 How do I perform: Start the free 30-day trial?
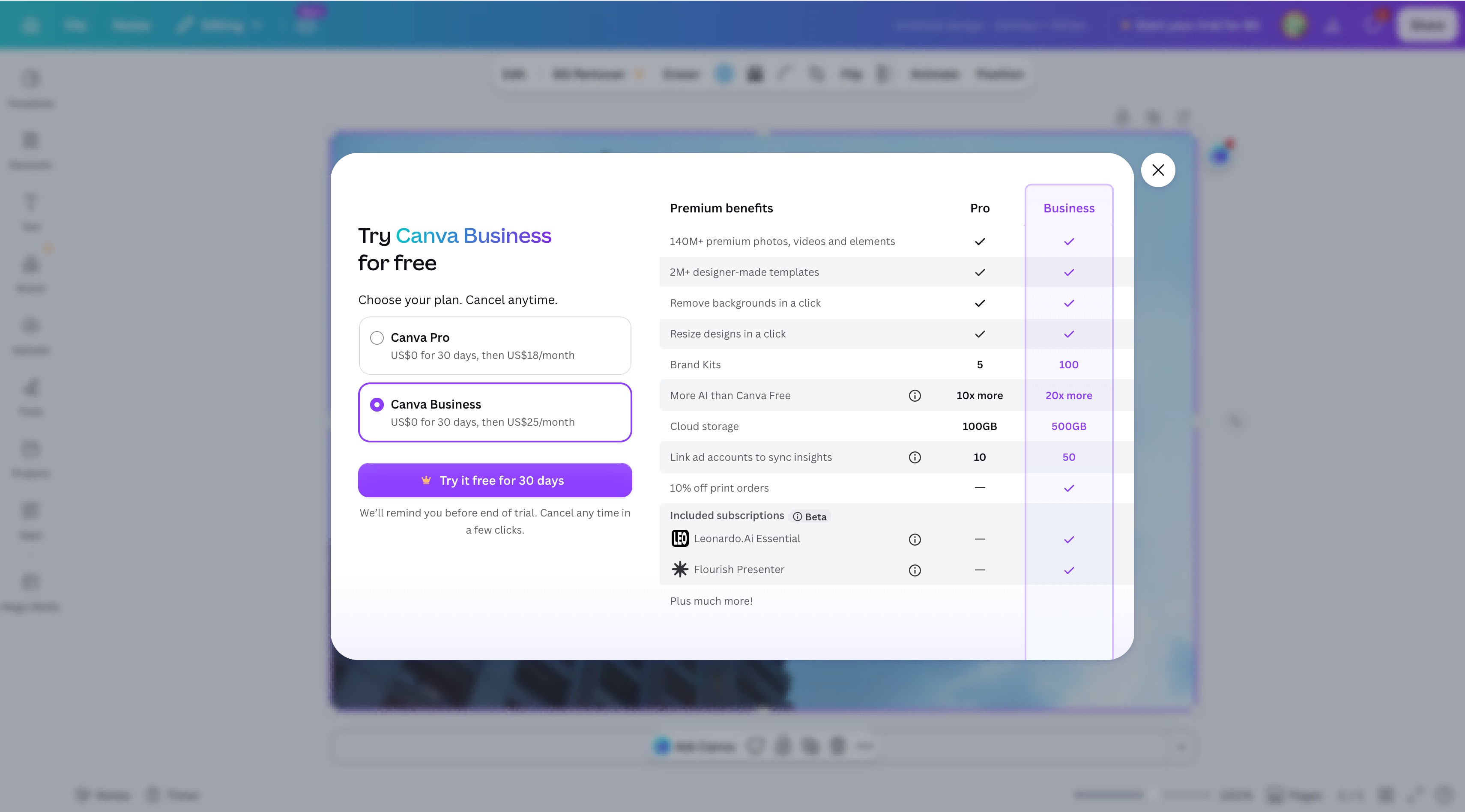(x=495, y=481)
